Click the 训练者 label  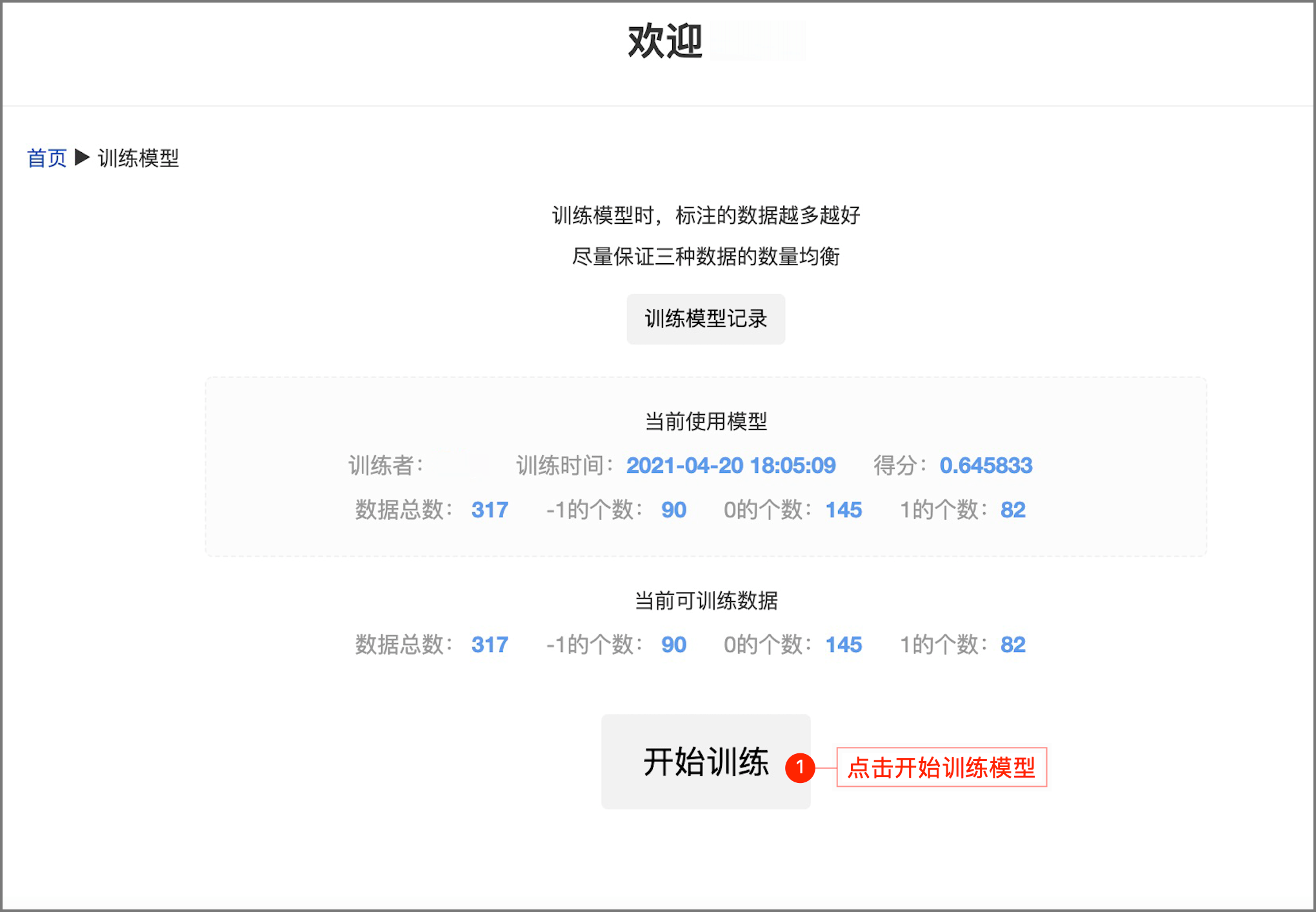tap(386, 465)
